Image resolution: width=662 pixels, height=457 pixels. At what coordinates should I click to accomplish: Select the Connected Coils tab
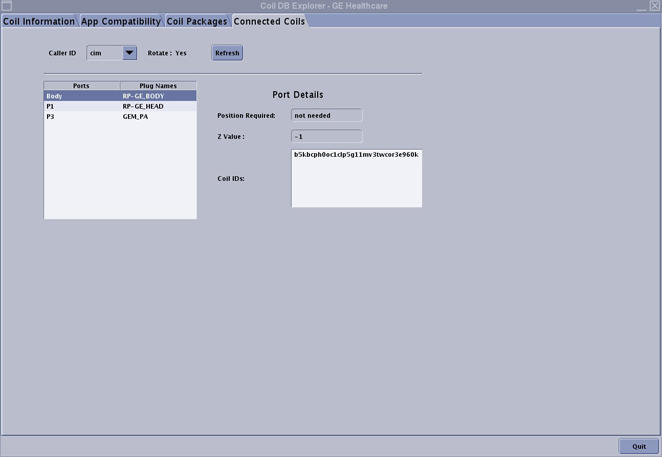point(269,21)
